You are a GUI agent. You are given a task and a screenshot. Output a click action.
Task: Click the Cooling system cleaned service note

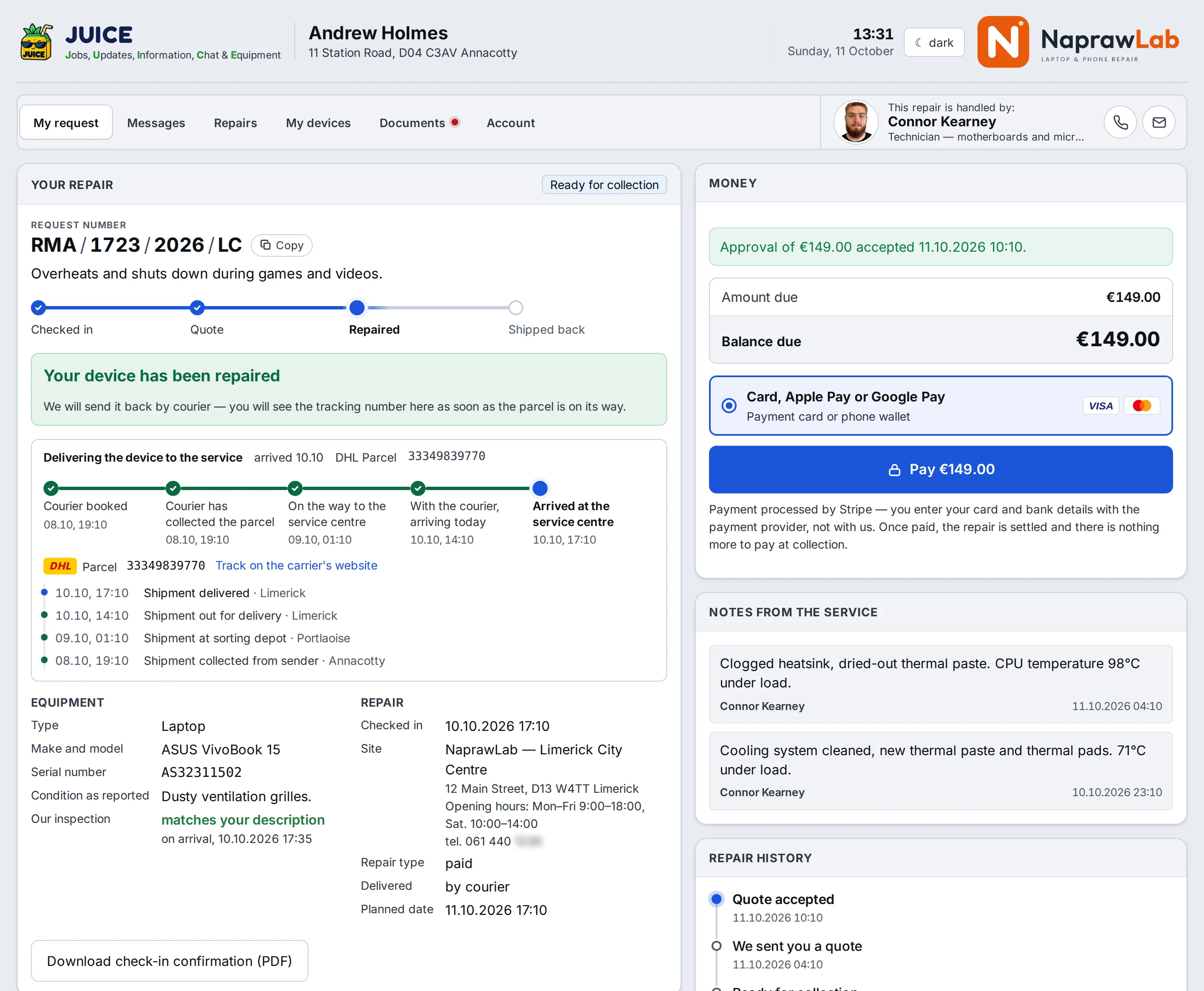click(940, 771)
